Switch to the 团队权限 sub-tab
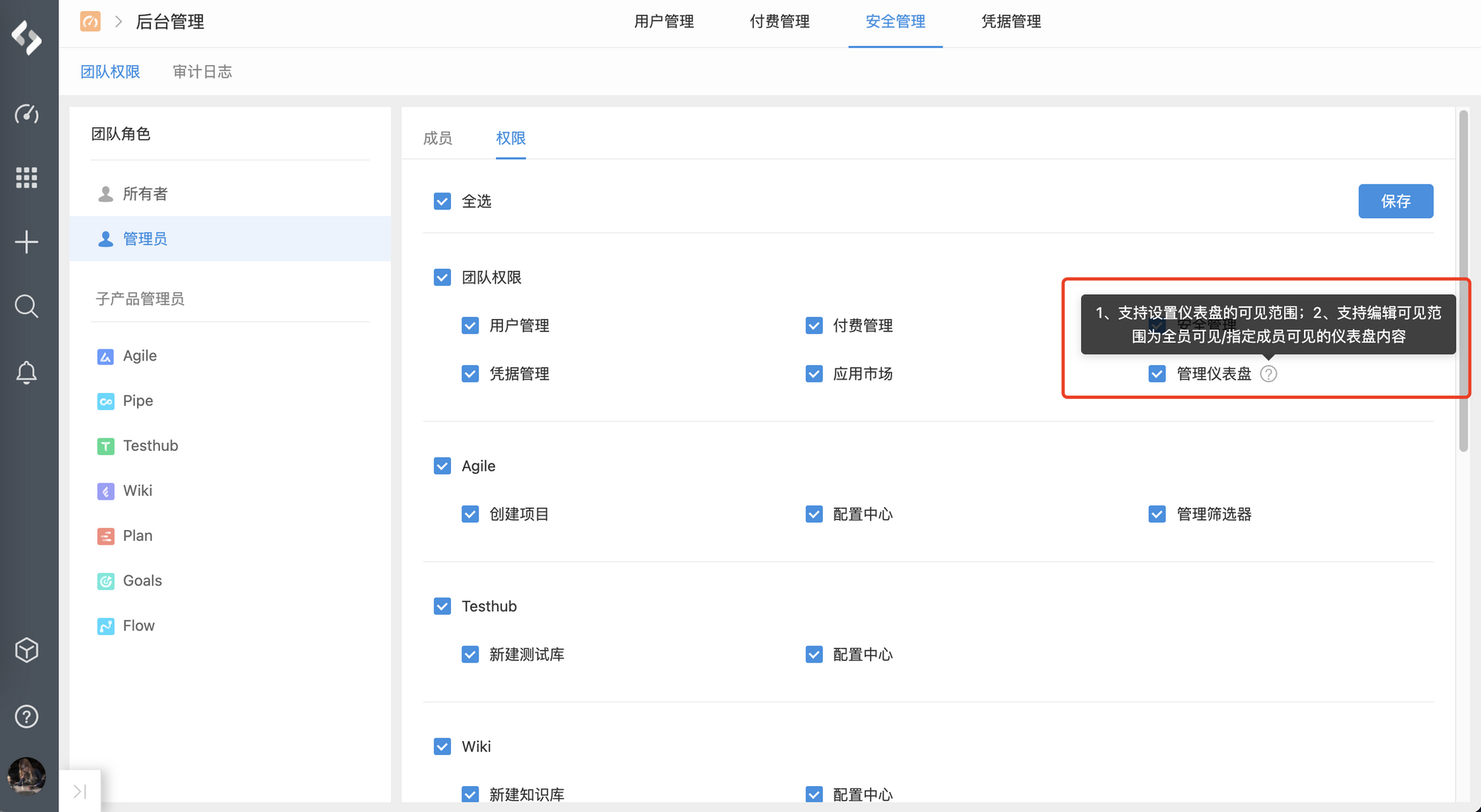 110,72
